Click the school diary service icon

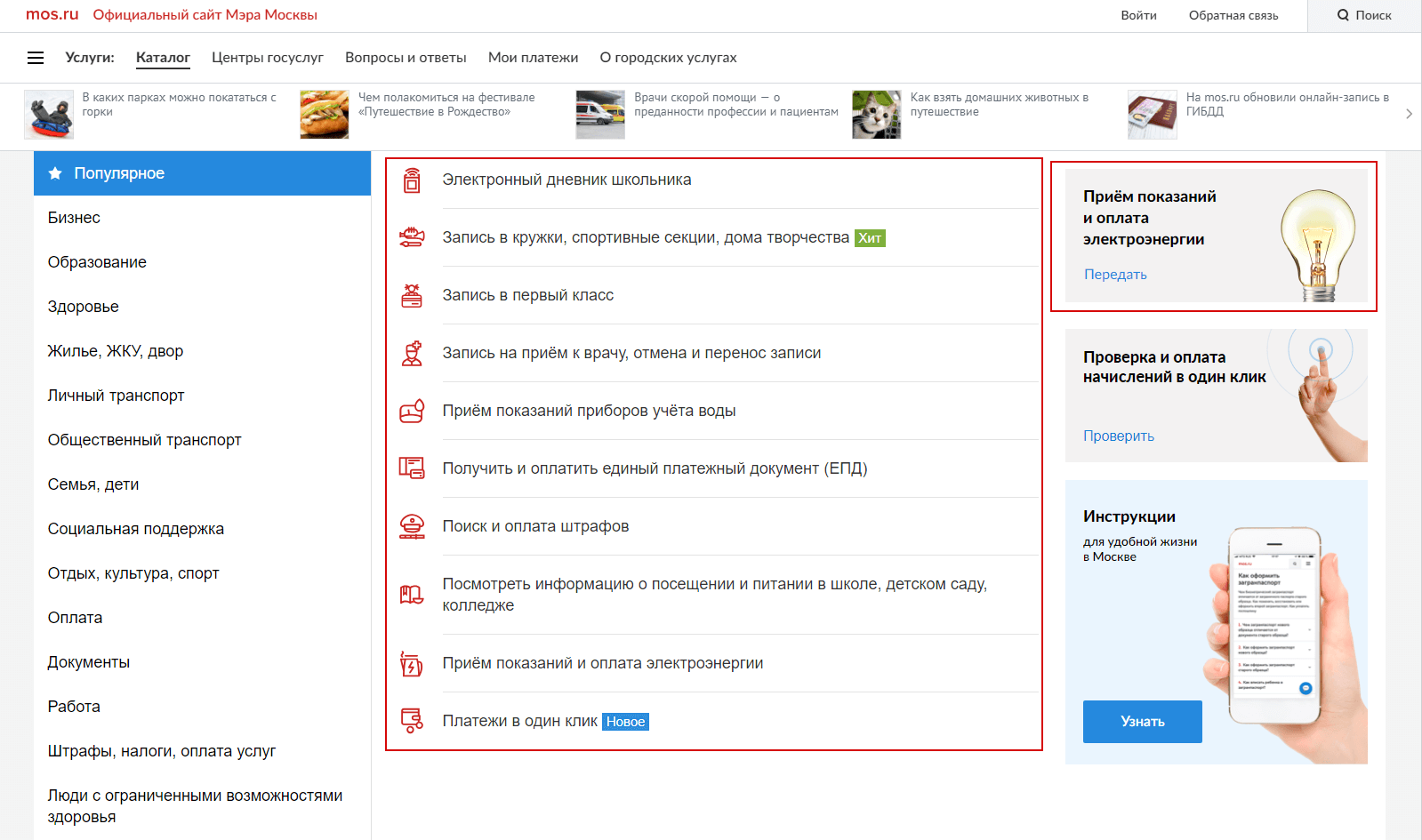click(x=412, y=180)
